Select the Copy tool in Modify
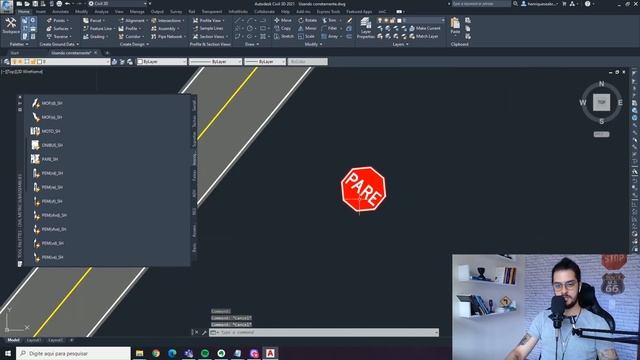 [282, 28]
